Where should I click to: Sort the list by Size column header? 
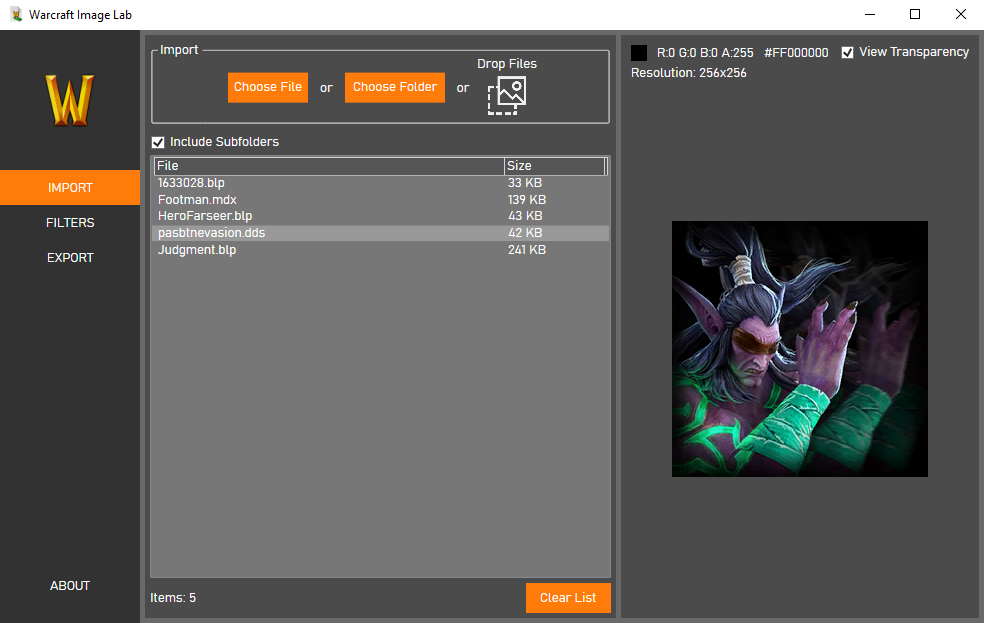[555, 166]
